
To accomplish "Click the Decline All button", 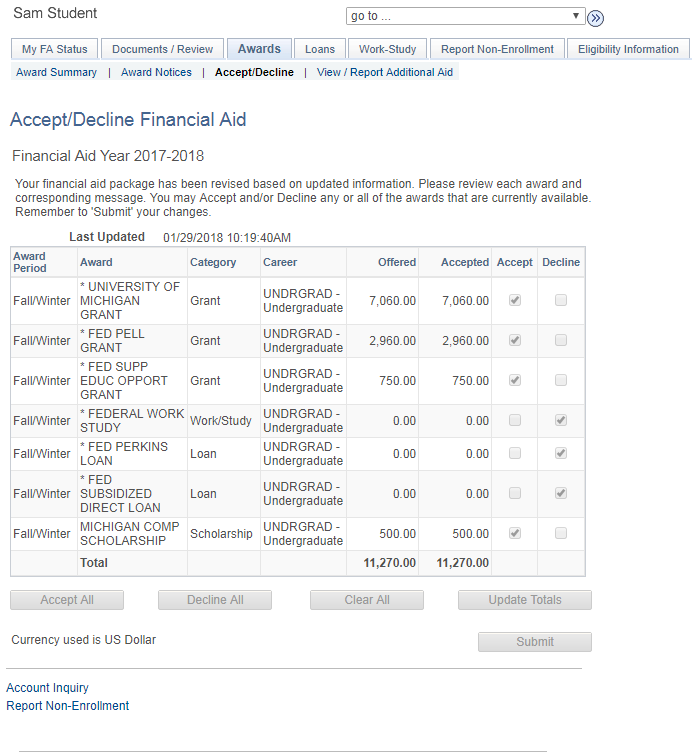I will 215,600.
